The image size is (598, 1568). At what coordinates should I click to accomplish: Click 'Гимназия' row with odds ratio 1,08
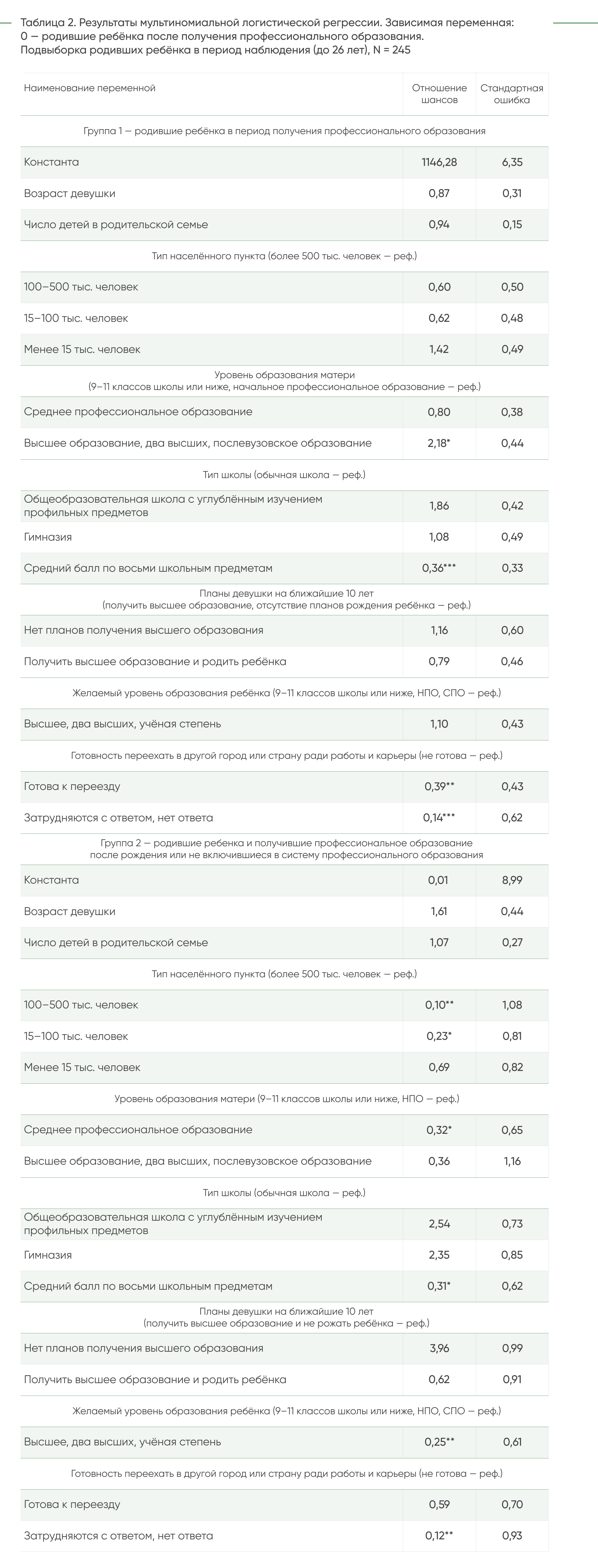point(284,537)
